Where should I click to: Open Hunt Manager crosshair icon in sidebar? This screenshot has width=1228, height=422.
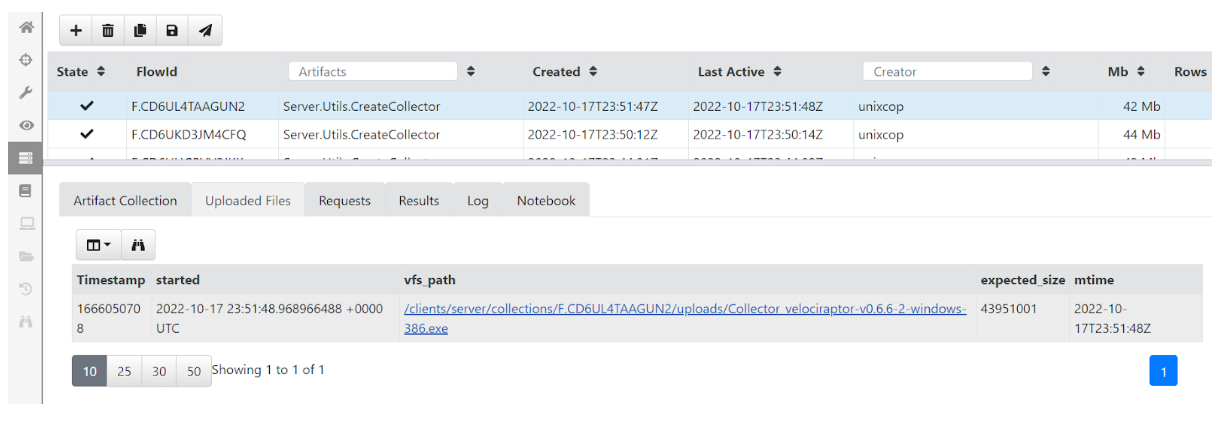[x=26, y=60]
